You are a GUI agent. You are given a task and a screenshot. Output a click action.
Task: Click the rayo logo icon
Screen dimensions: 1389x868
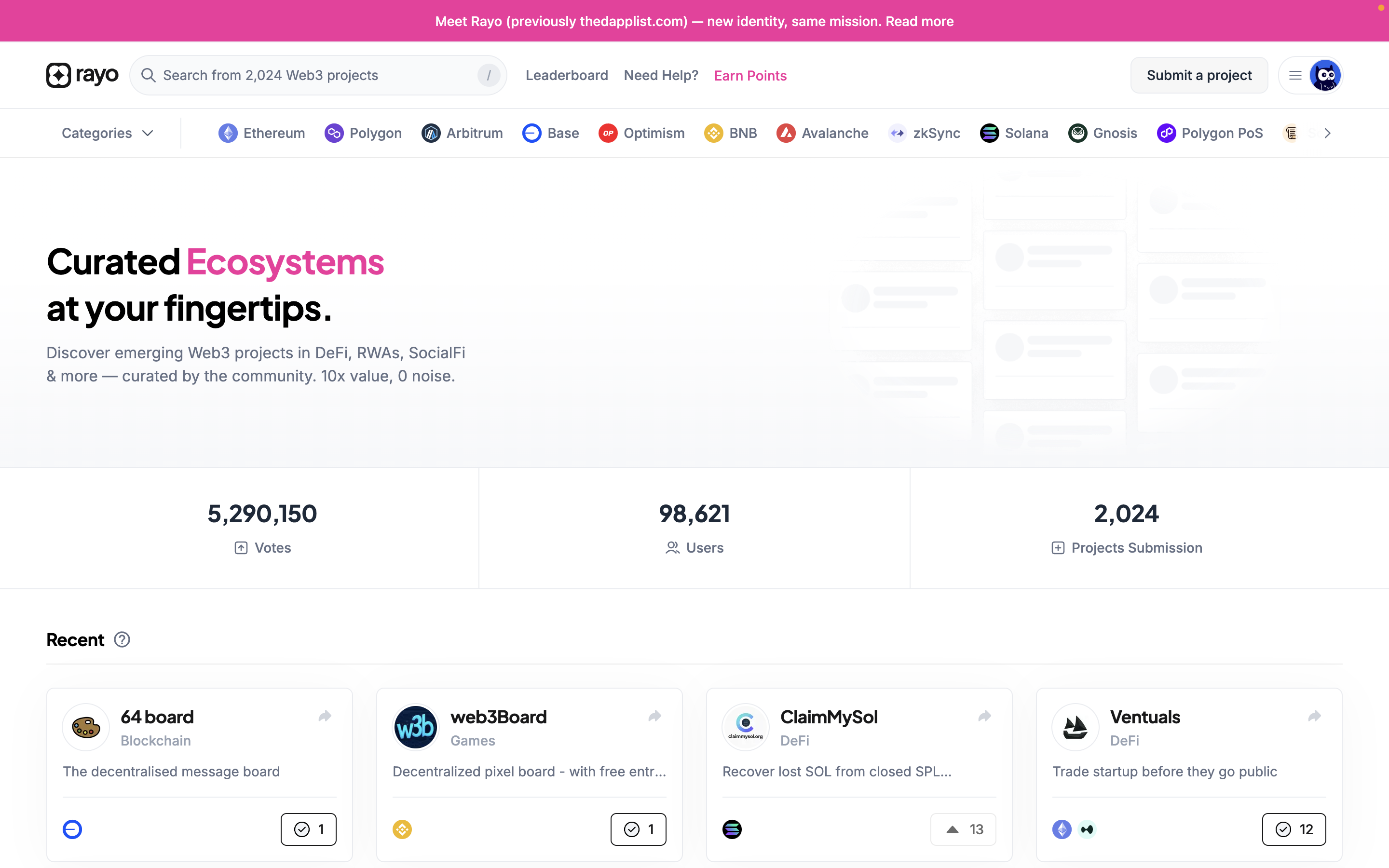point(58,75)
